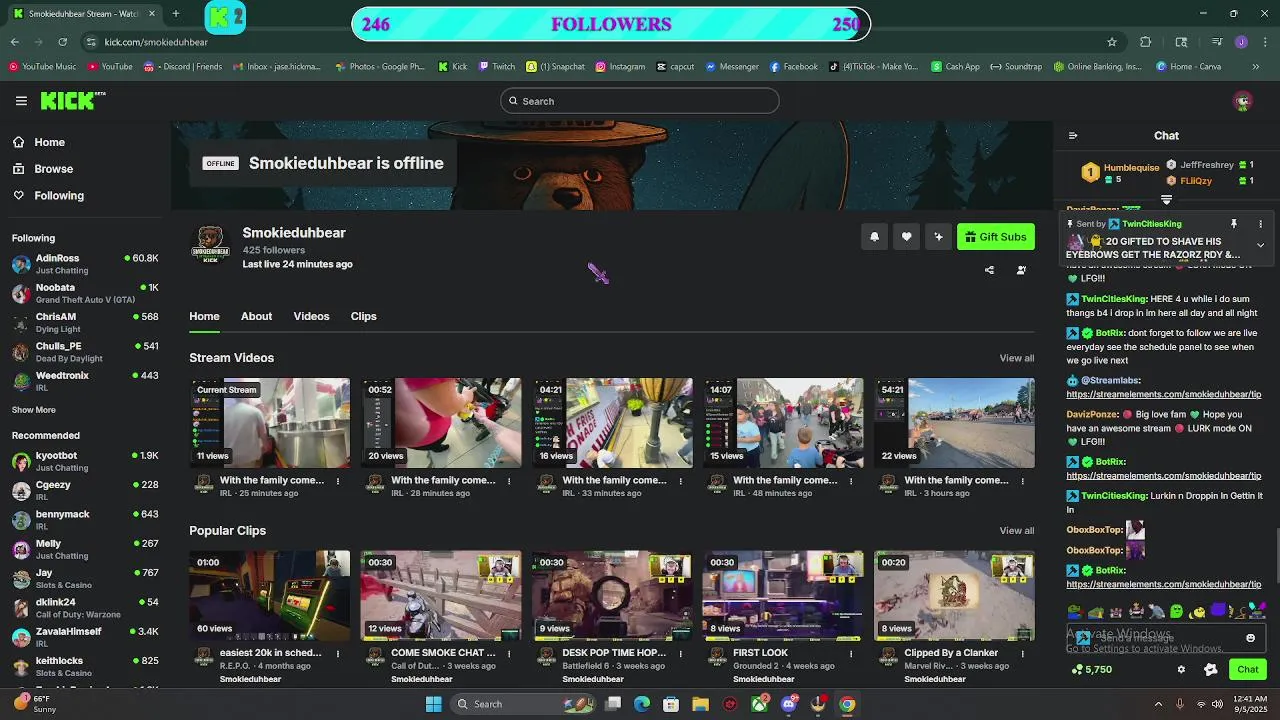Viewport: 1280px width, 720px height.
Task: Click the Smokieduhbear channel avatar
Action: (210, 243)
